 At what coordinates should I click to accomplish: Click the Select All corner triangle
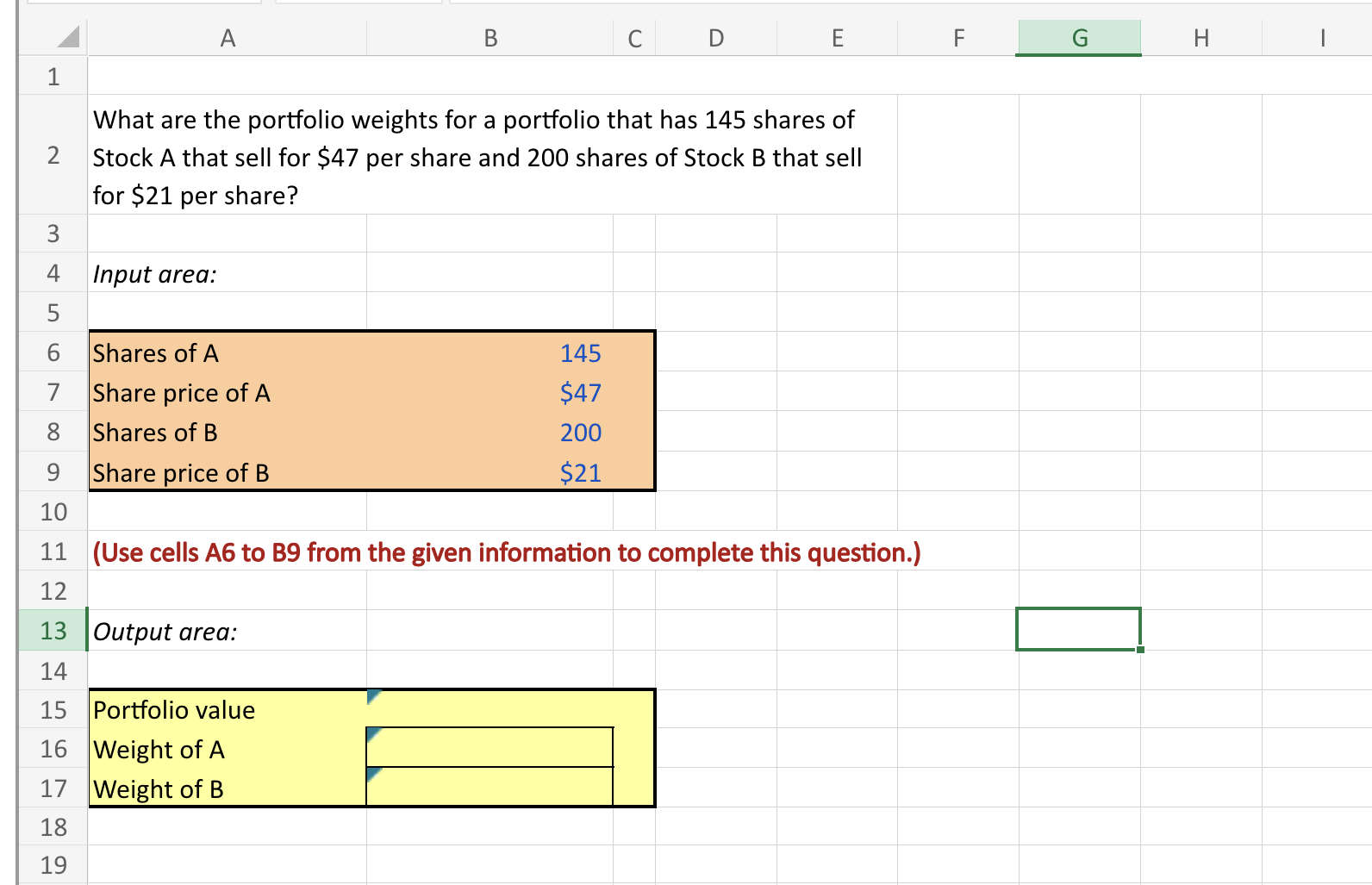click(68, 37)
